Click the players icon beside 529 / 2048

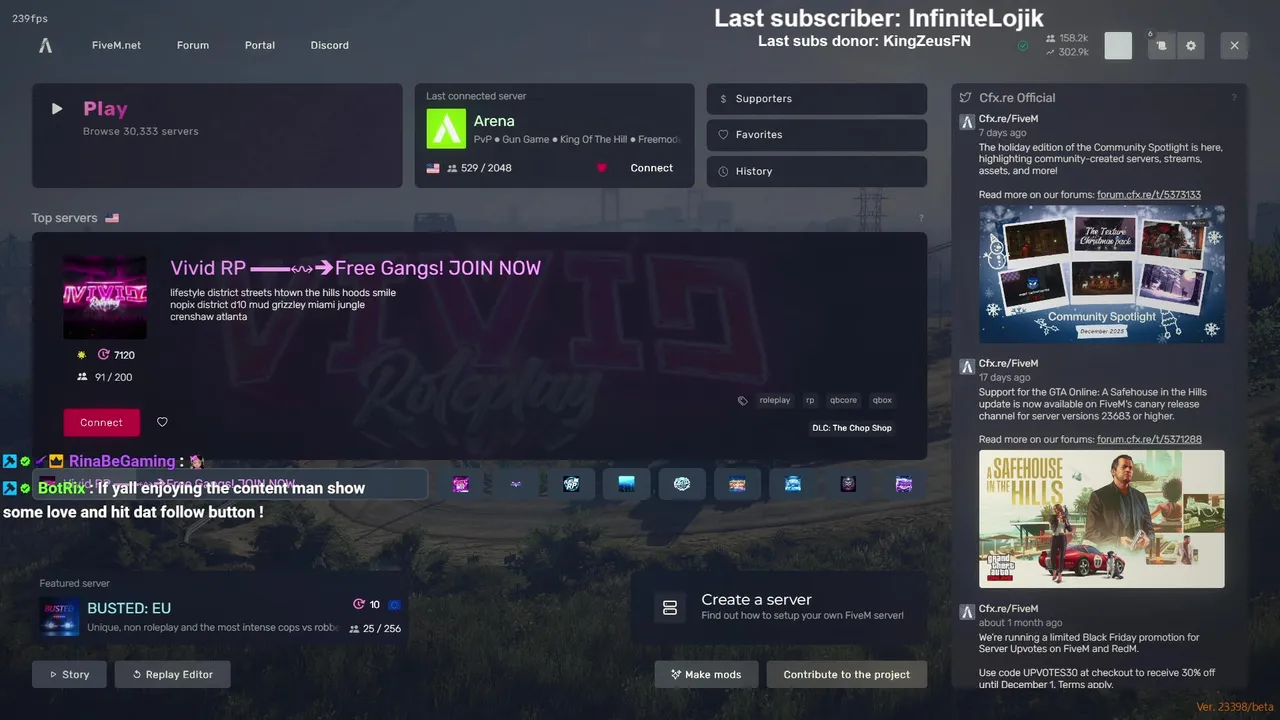(x=452, y=168)
